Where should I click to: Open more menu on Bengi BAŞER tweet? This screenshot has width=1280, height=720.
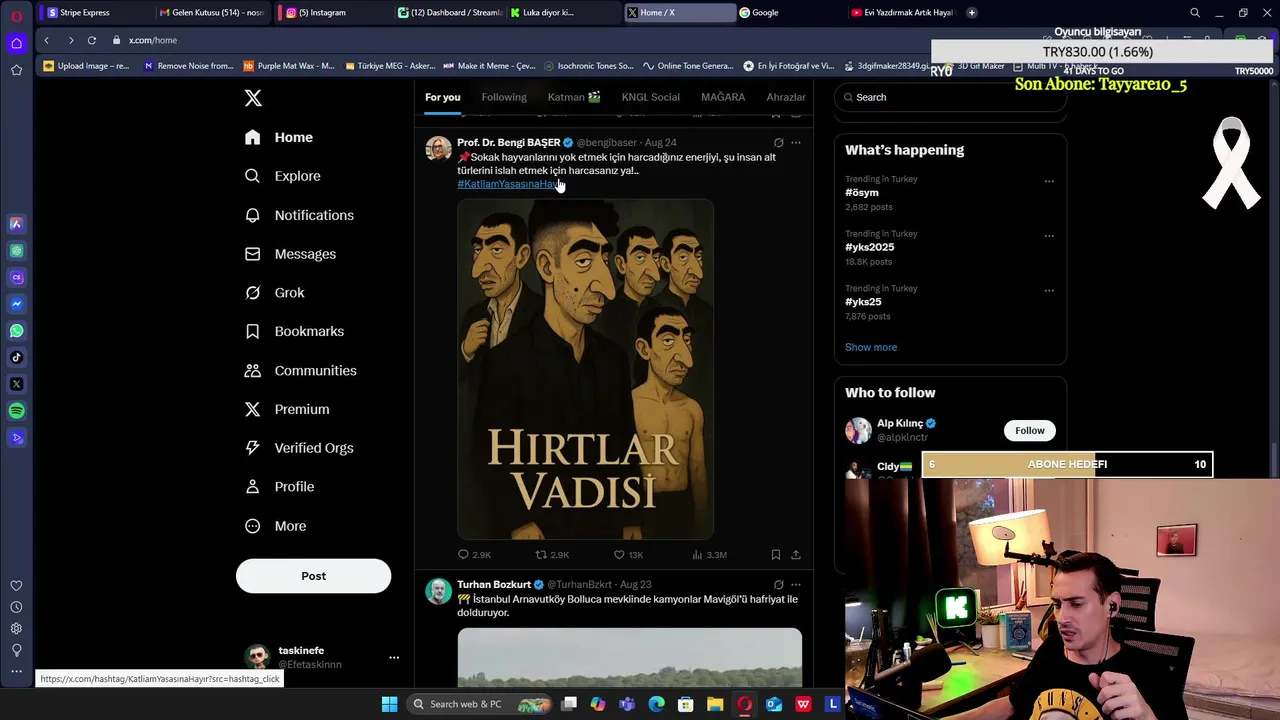pyautogui.click(x=796, y=142)
